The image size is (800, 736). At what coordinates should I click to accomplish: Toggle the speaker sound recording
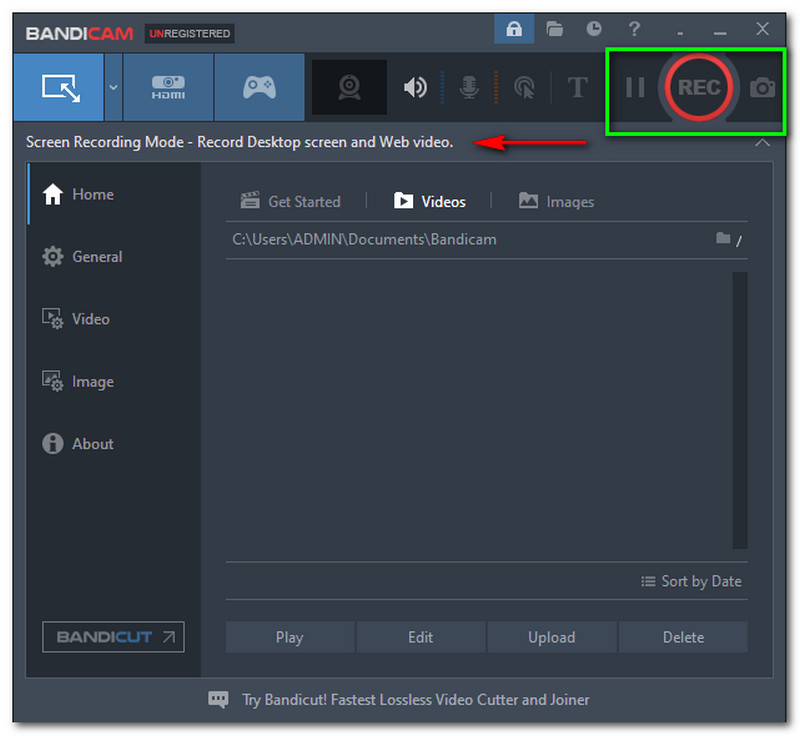[414, 88]
